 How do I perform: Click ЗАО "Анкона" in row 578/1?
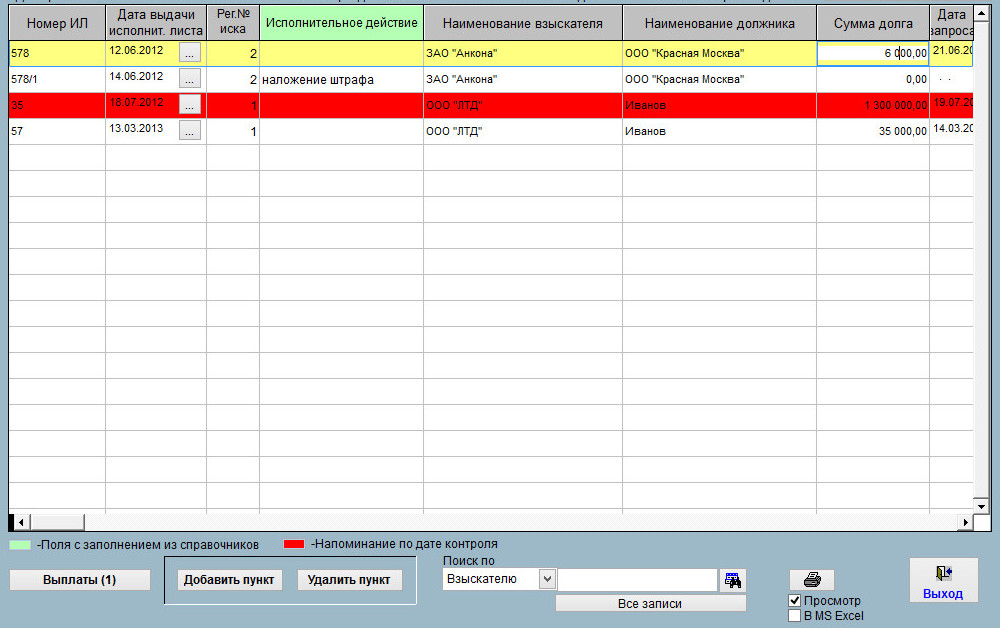coord(523,79)
